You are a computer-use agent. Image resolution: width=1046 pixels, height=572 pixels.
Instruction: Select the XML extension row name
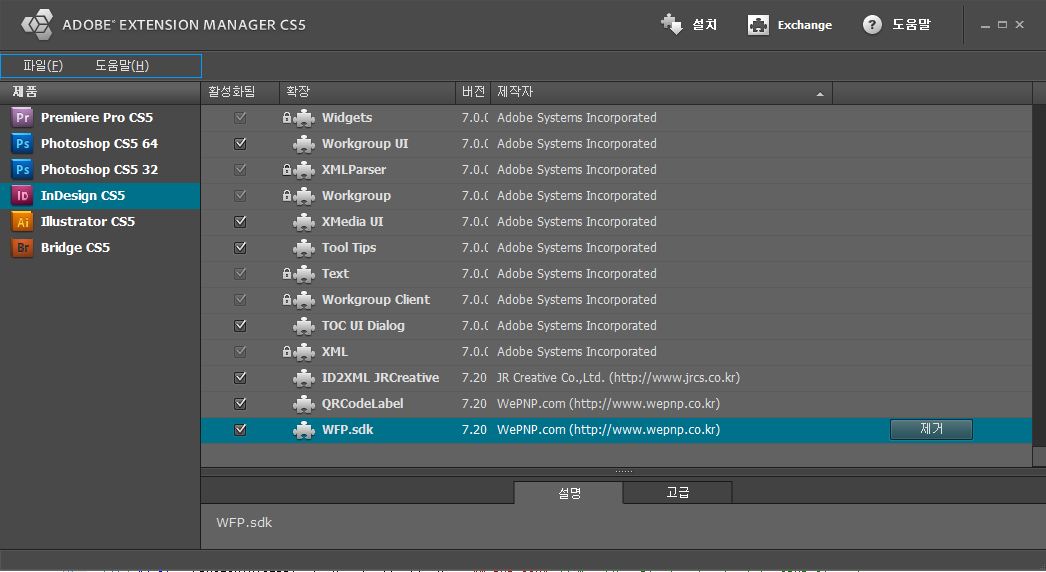click(x=334, y=352)
